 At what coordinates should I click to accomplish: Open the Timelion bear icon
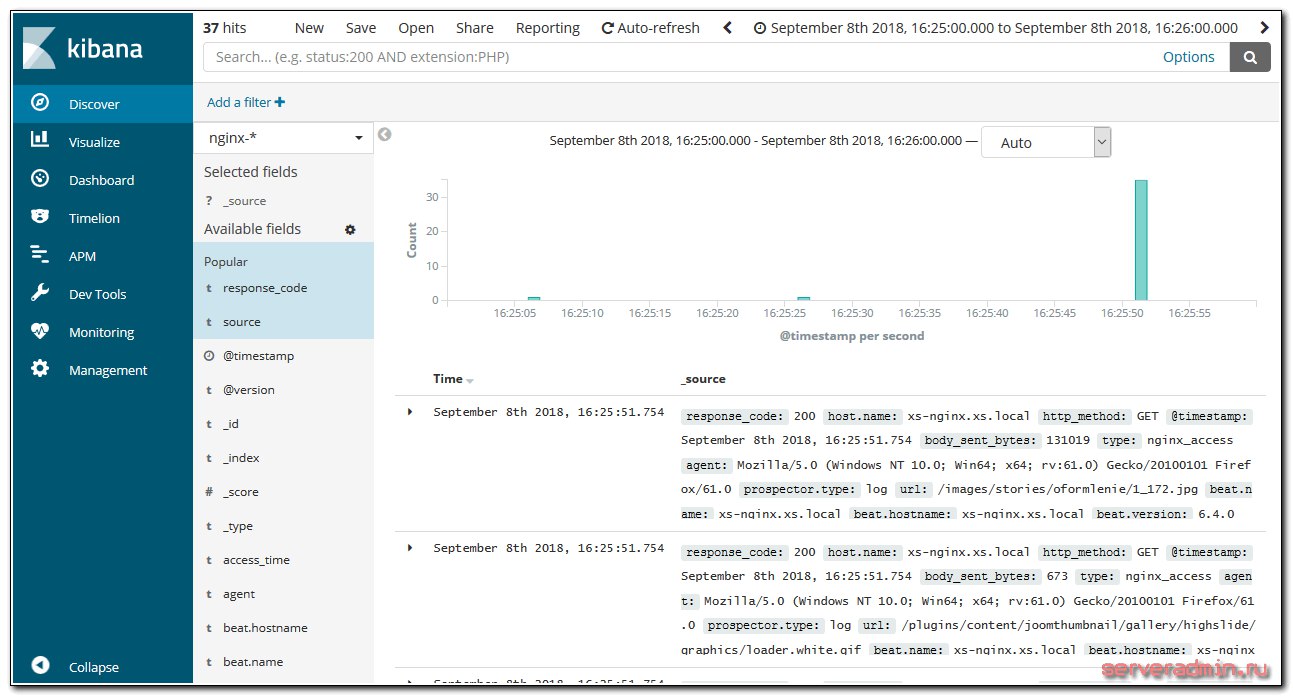point(40,217)
